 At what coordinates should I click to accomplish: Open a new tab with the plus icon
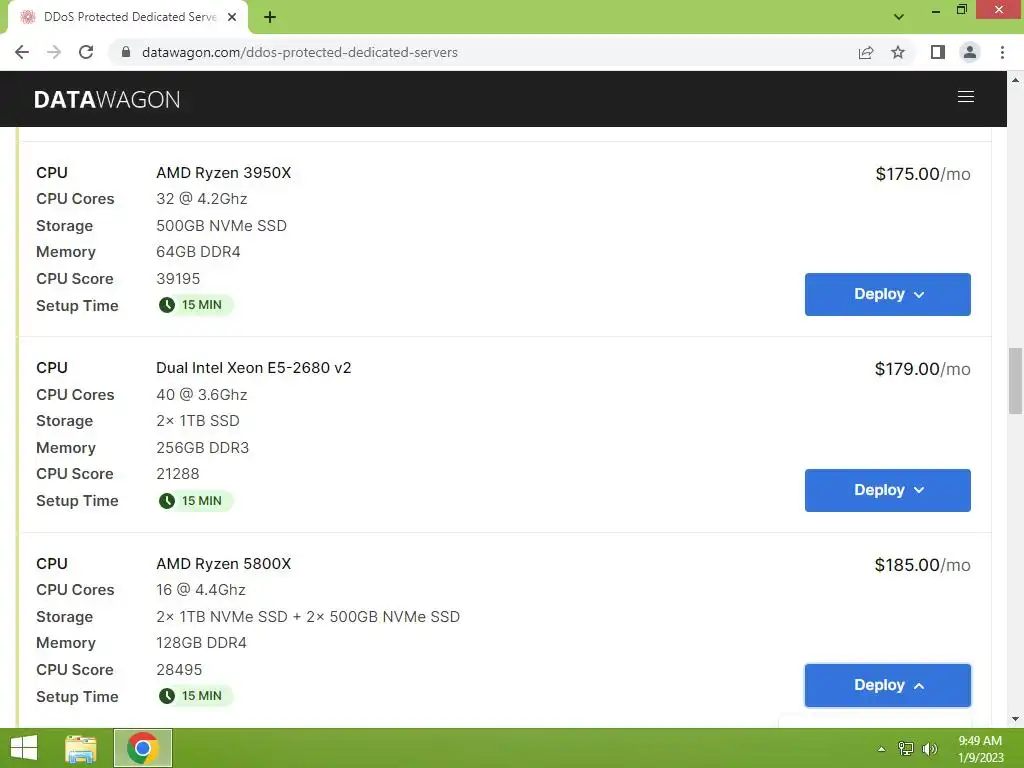tap(270, 18)
